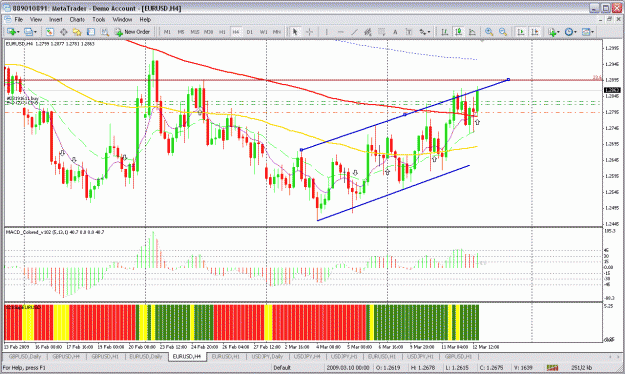Toggle the Terminal panel icon
Image resolution: width=625 pixels, height=374 pixels.
point(91,32)
